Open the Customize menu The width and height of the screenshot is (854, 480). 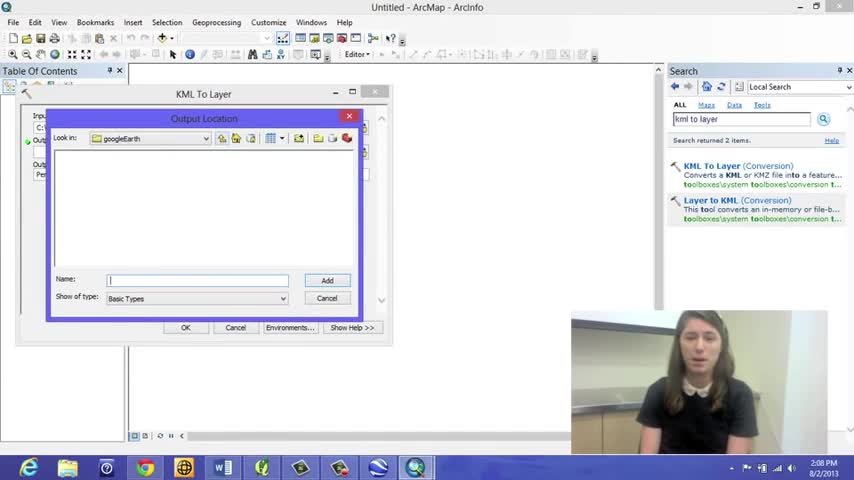point(269,22)
